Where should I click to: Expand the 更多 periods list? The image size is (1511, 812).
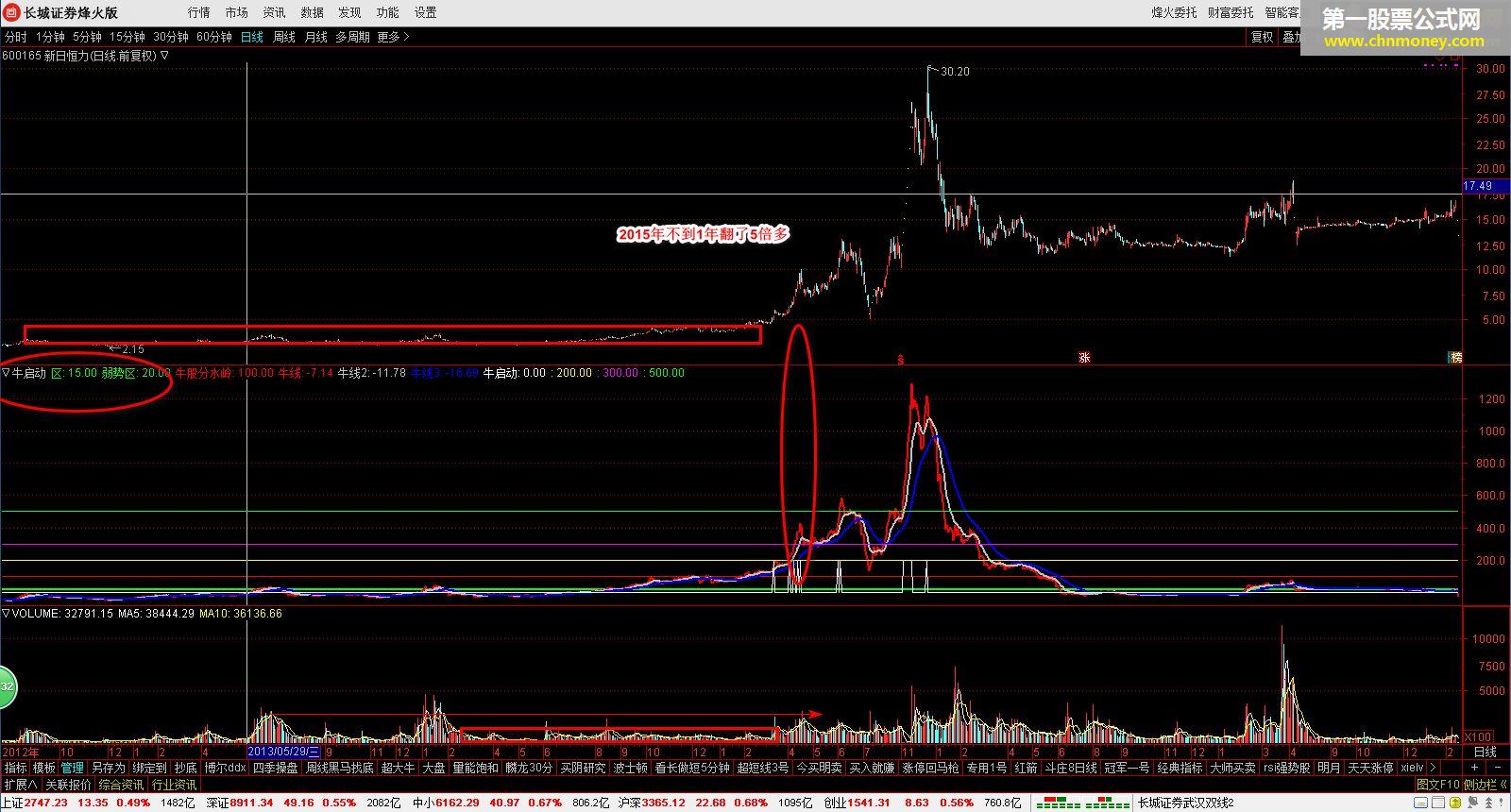coord(393,37)
